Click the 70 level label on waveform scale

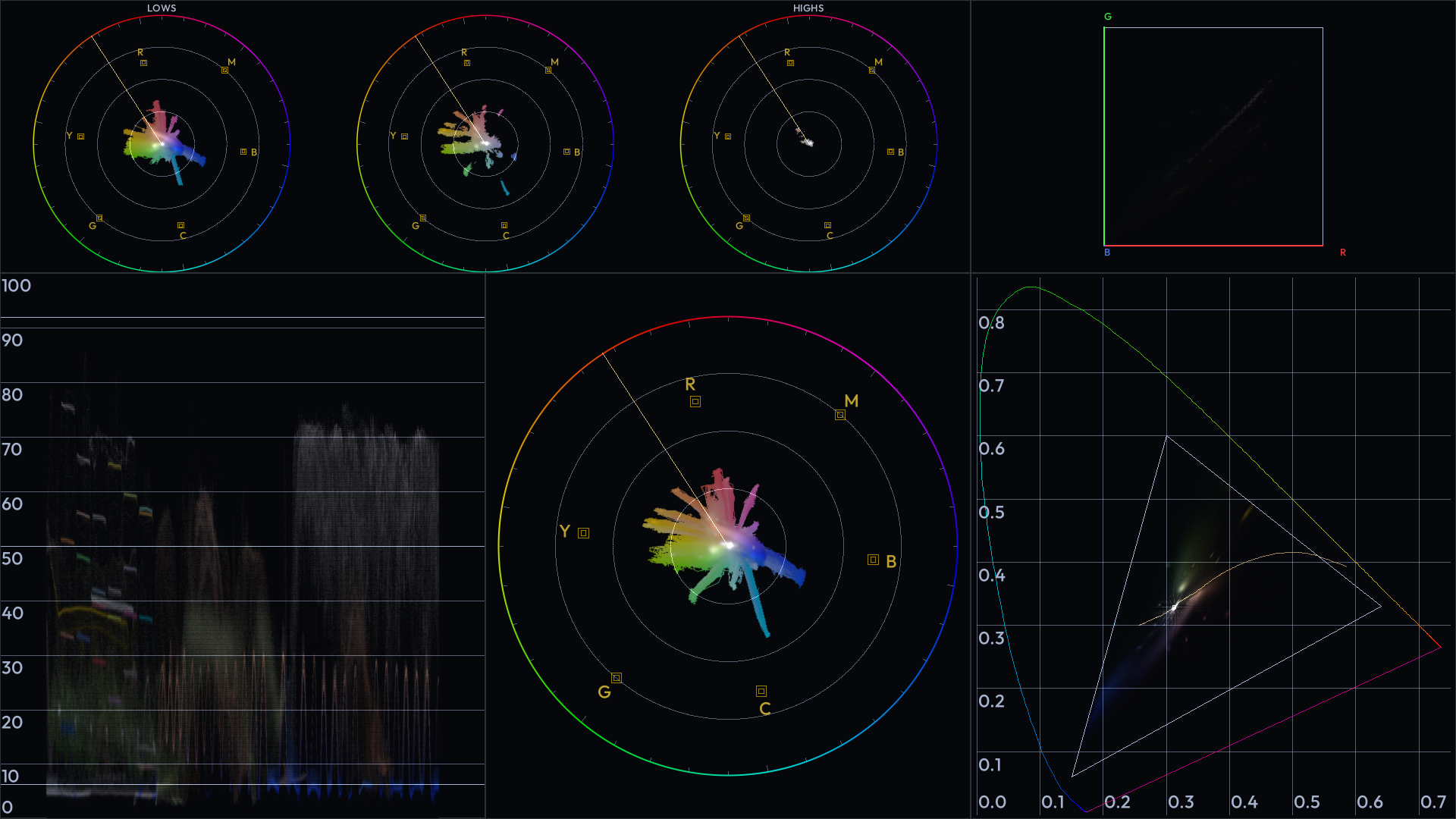coord(12,450)
